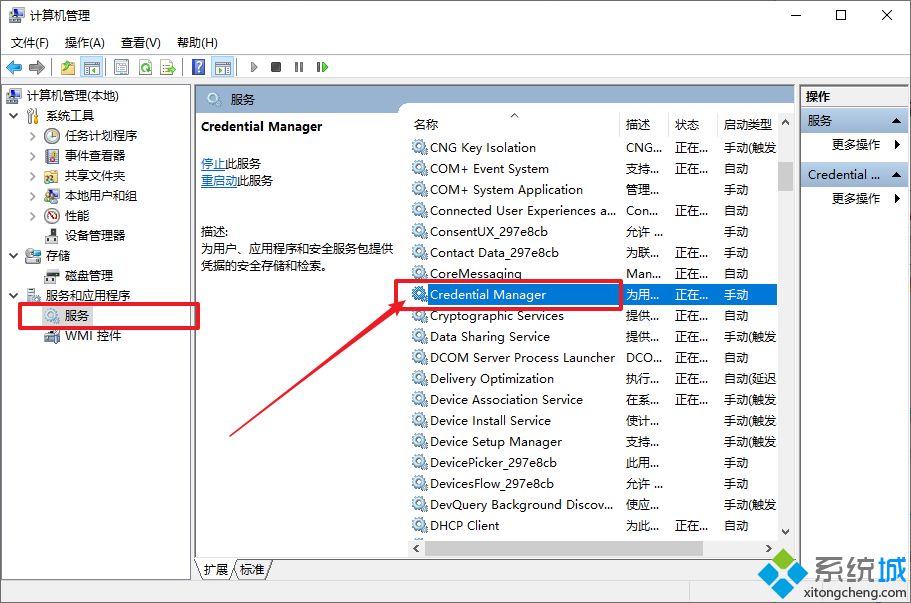Open 更多操作 under 服务 in actions pane
The width and height of the screenshot is (911, 603).
pos(856,145)
